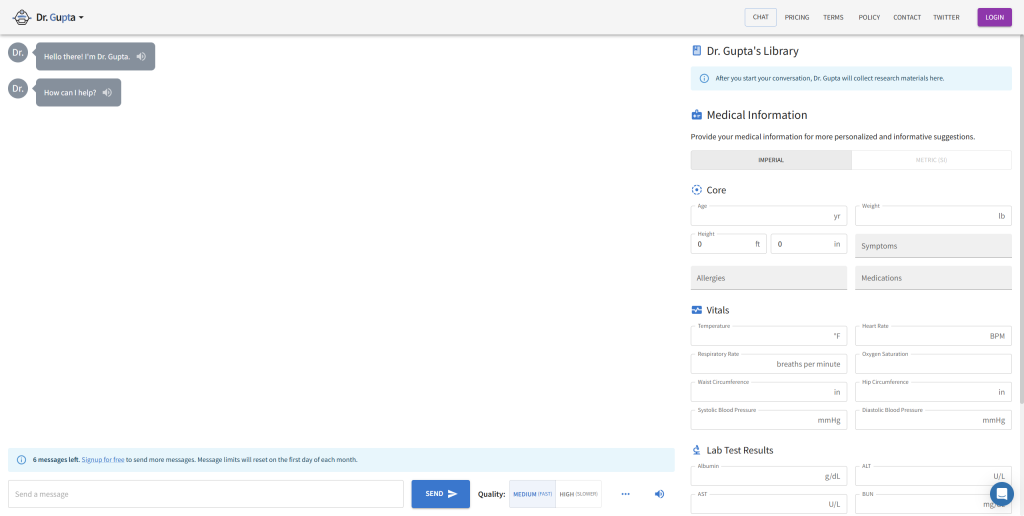Click the Lab Test Results microscope icon
This screenshot has width=1024, height=516.
click(x=696, y=450)
